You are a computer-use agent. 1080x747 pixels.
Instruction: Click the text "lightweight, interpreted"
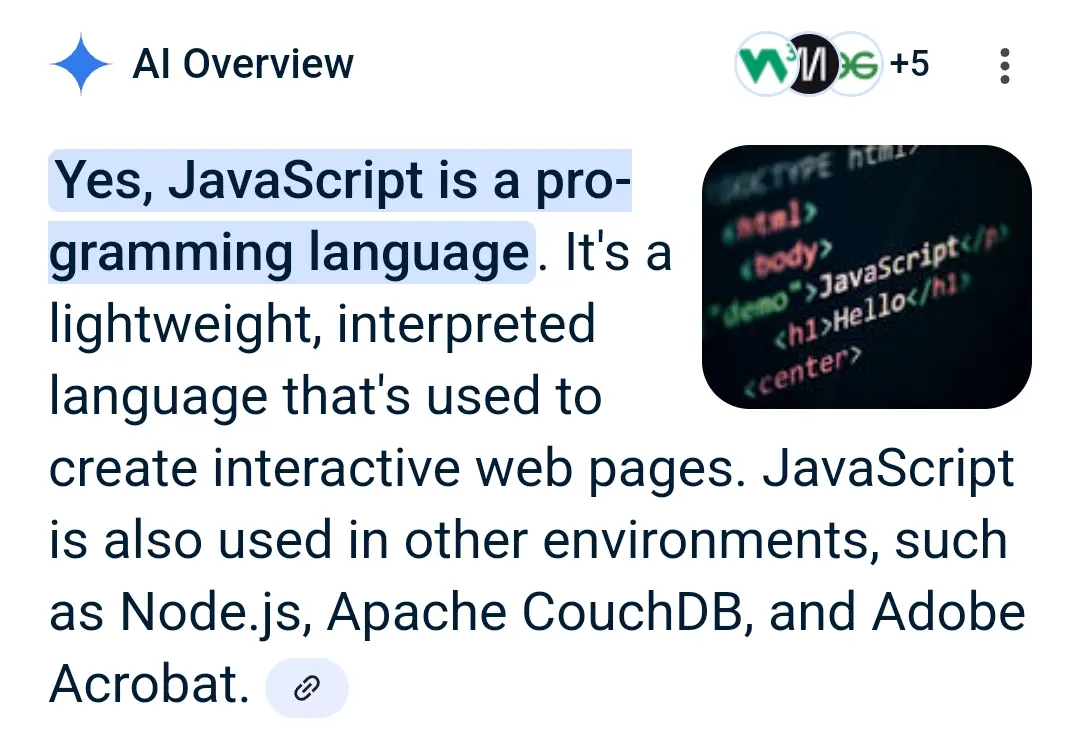tap(322, 324)
